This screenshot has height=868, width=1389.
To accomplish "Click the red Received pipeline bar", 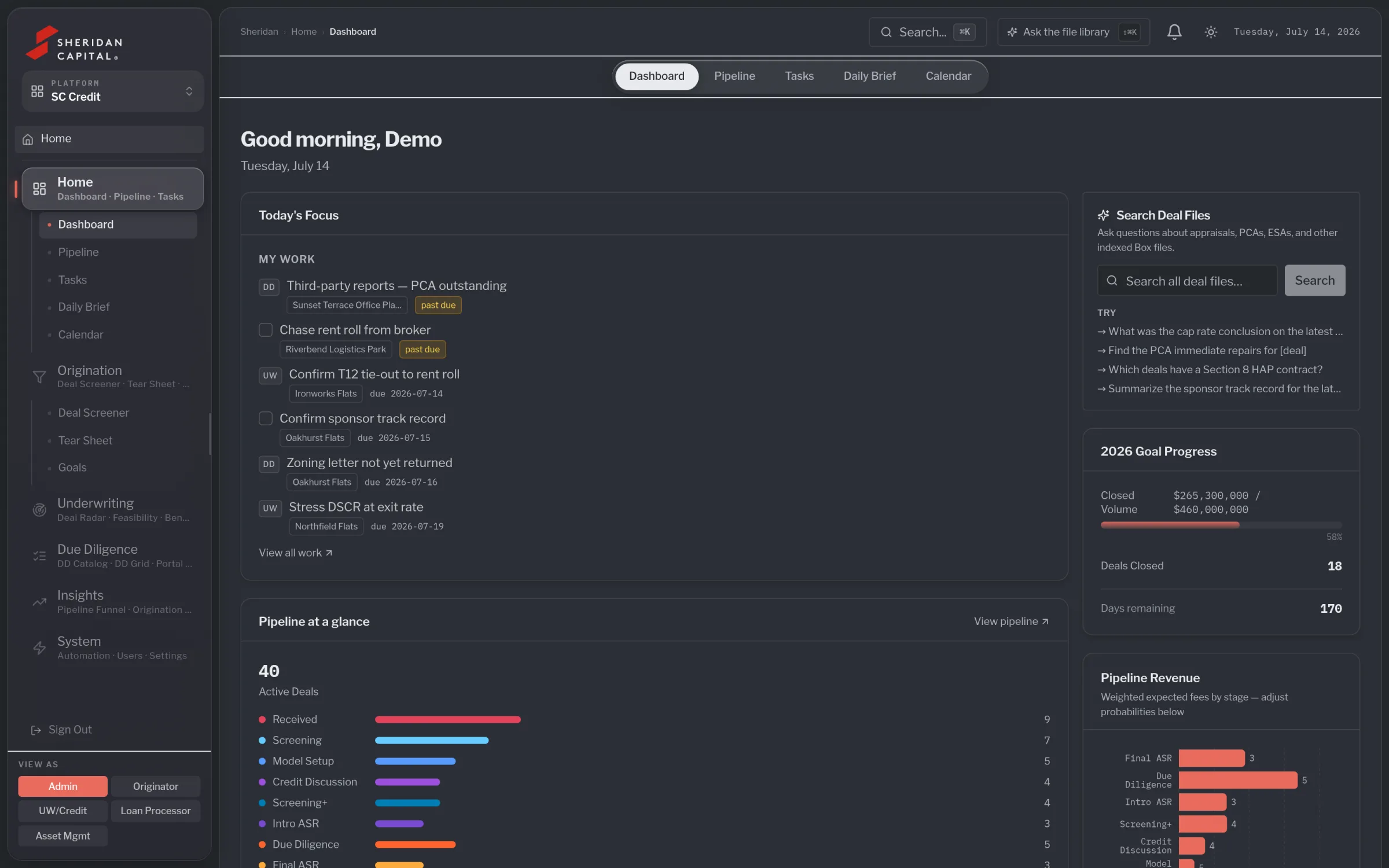I will coord(447,720).
